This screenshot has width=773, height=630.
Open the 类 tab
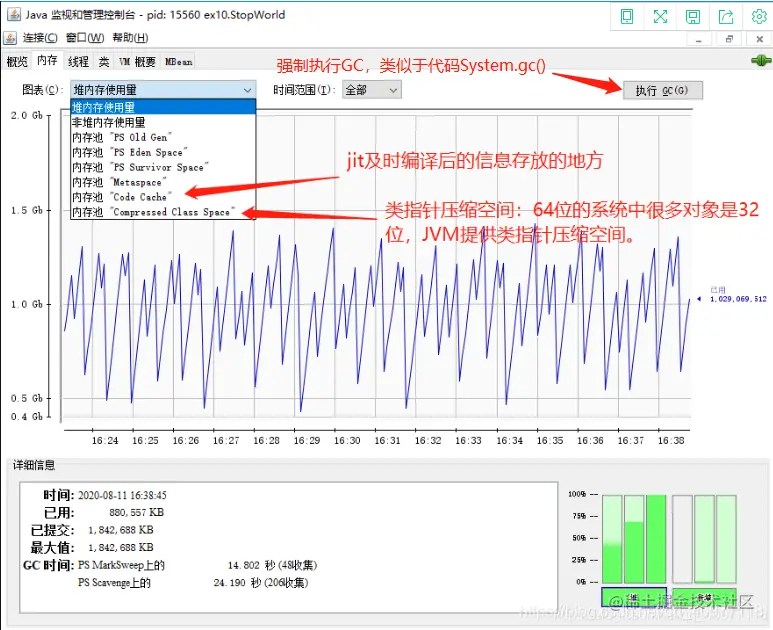[x=104, y=62]
